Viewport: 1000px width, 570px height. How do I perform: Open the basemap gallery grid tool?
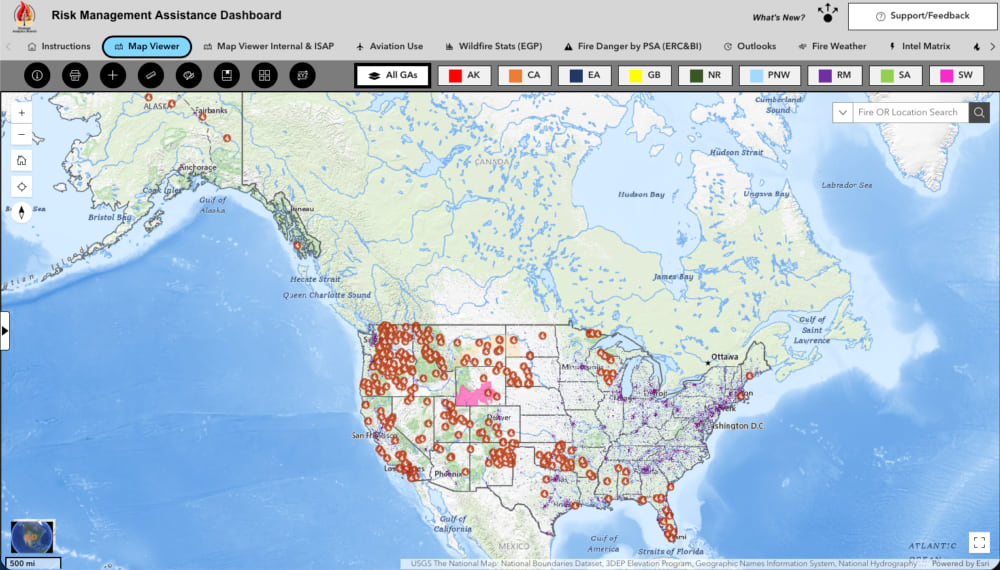pos(265,75)
